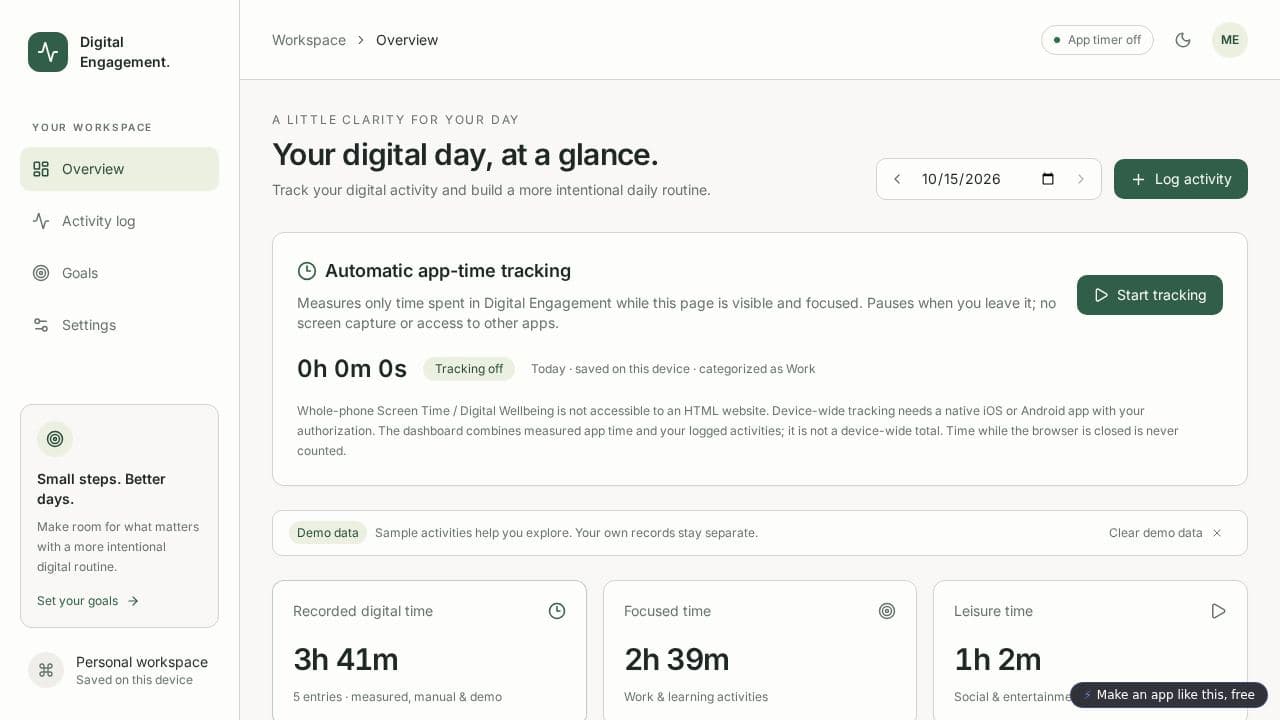Click the 3h 41m recorded time value
The height and width of the screenshot is (720, 1280).
click(346, 660)
